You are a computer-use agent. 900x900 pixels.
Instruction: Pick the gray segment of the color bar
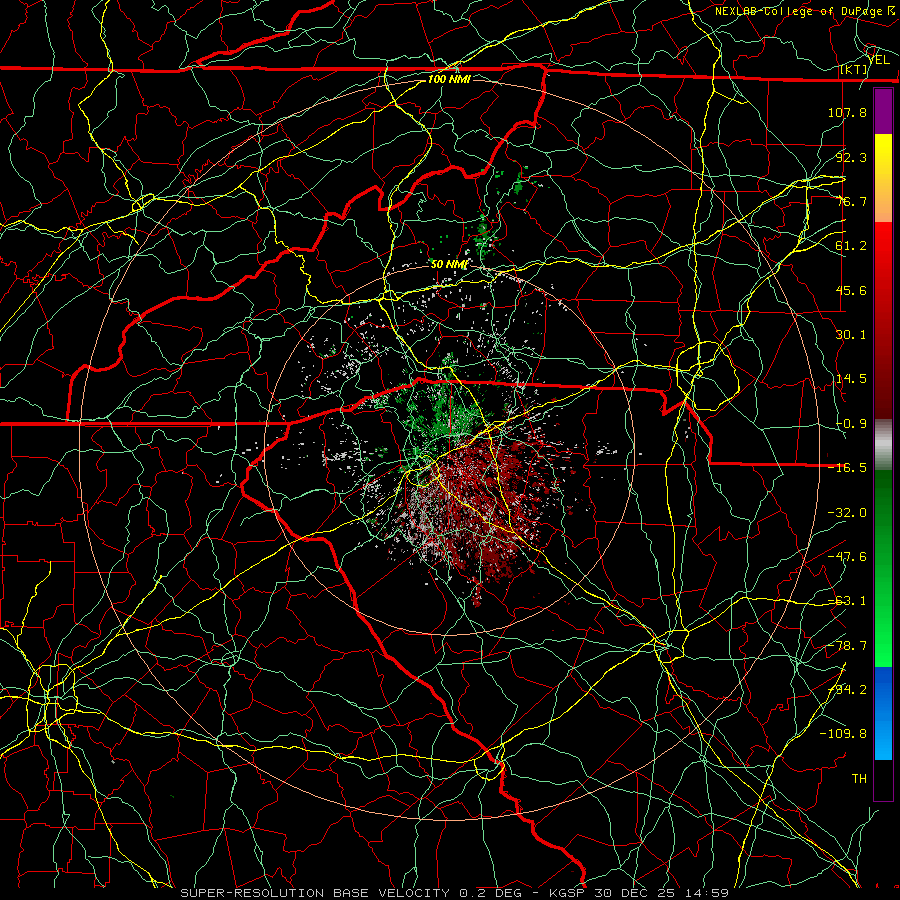tap(883, 445)
